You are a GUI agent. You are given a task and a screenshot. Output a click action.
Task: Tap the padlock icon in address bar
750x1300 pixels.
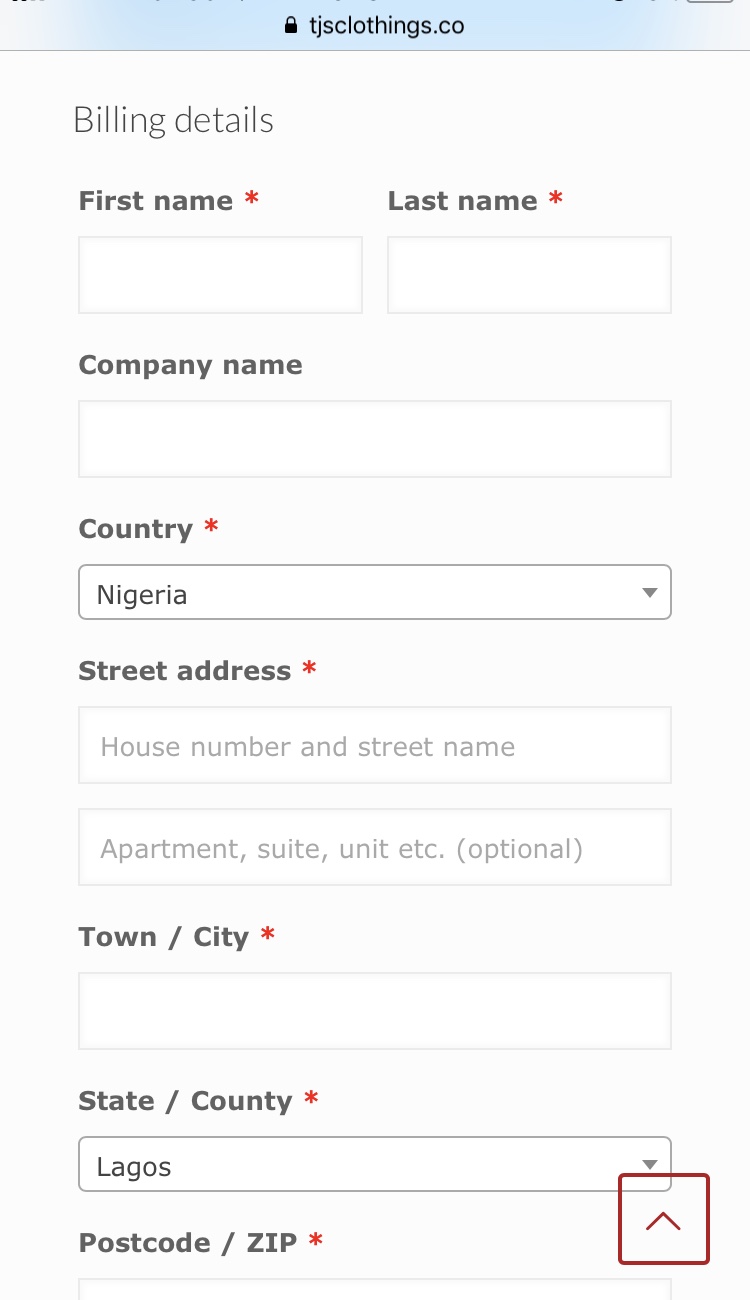click(x=292, y=26)
